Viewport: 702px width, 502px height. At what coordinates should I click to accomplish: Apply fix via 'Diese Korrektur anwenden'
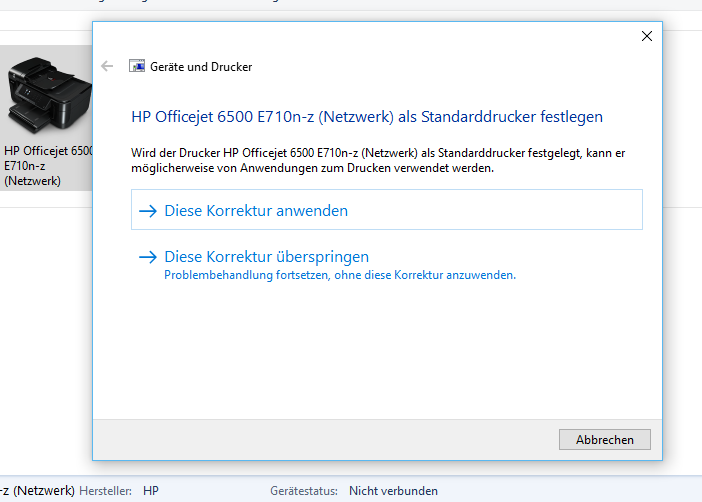pos(386,210)
